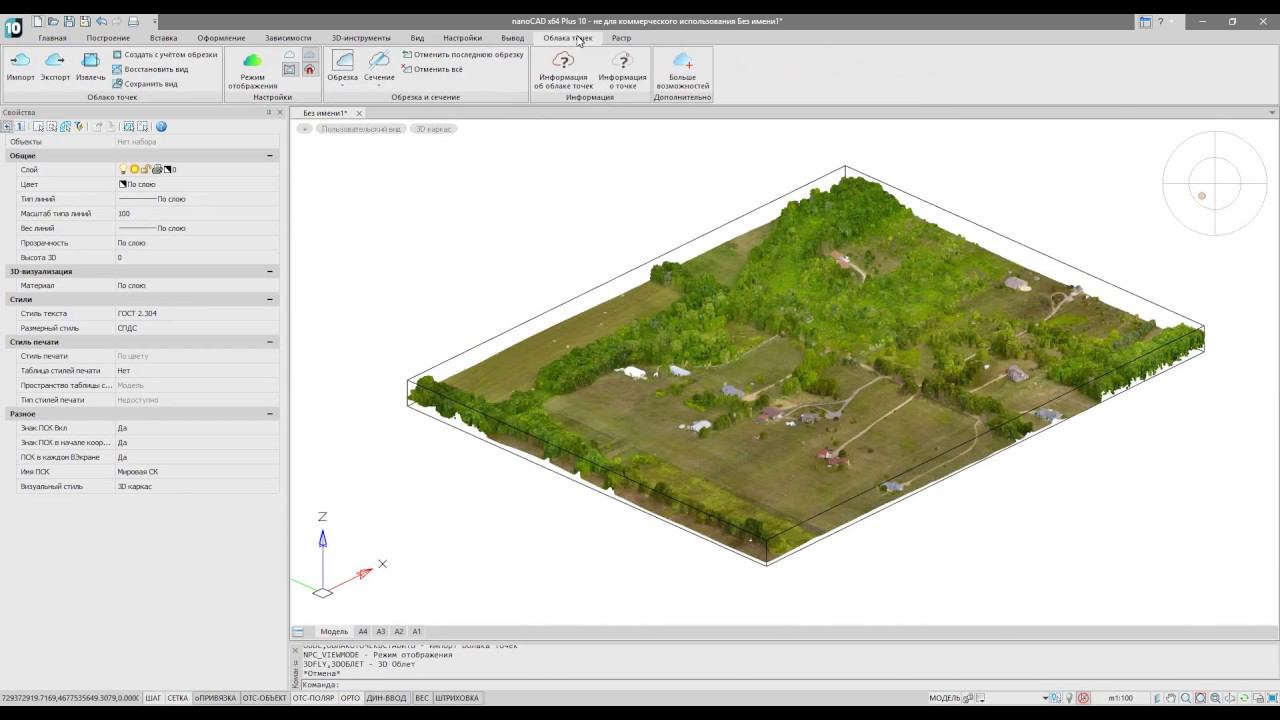The height and width of the screenshot is (720, 1280).
Task: Click the Undo arrow in quick access
Action: [101, 21]
